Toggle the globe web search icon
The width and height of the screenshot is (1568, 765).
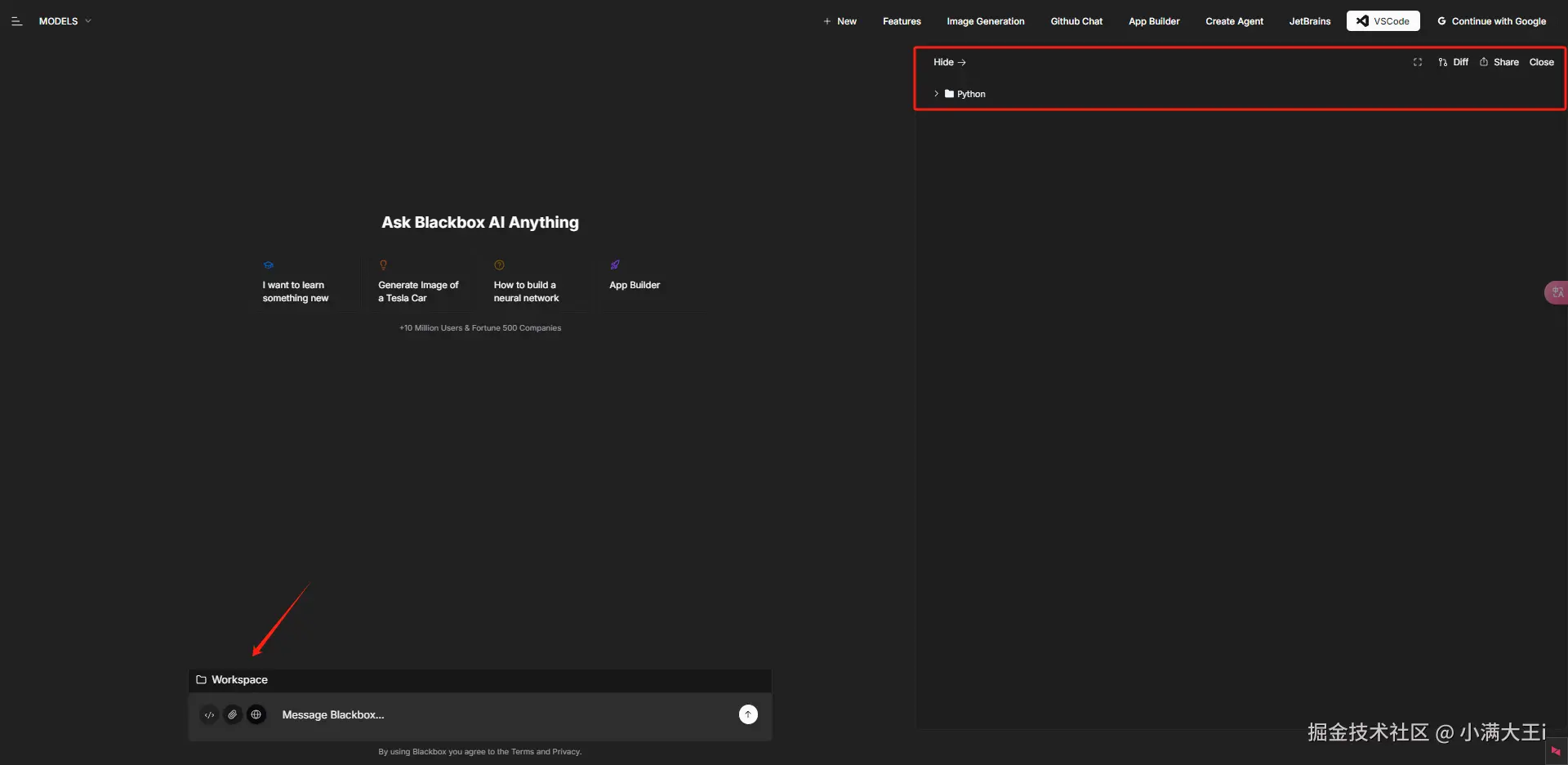point(256,715)
